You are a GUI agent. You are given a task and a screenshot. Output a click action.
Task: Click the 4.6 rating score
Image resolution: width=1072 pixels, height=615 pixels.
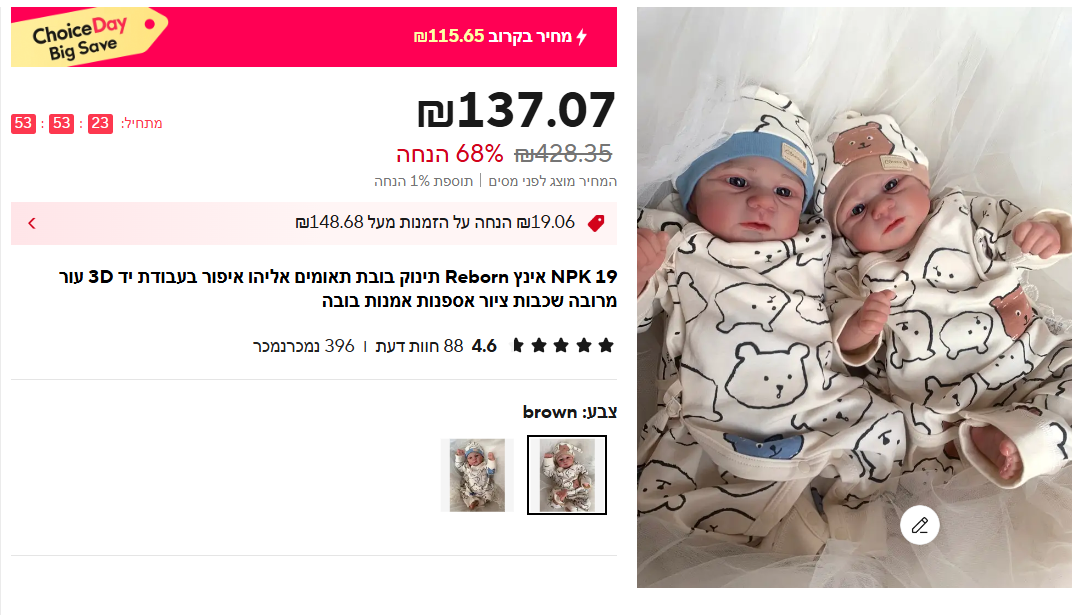484,346
